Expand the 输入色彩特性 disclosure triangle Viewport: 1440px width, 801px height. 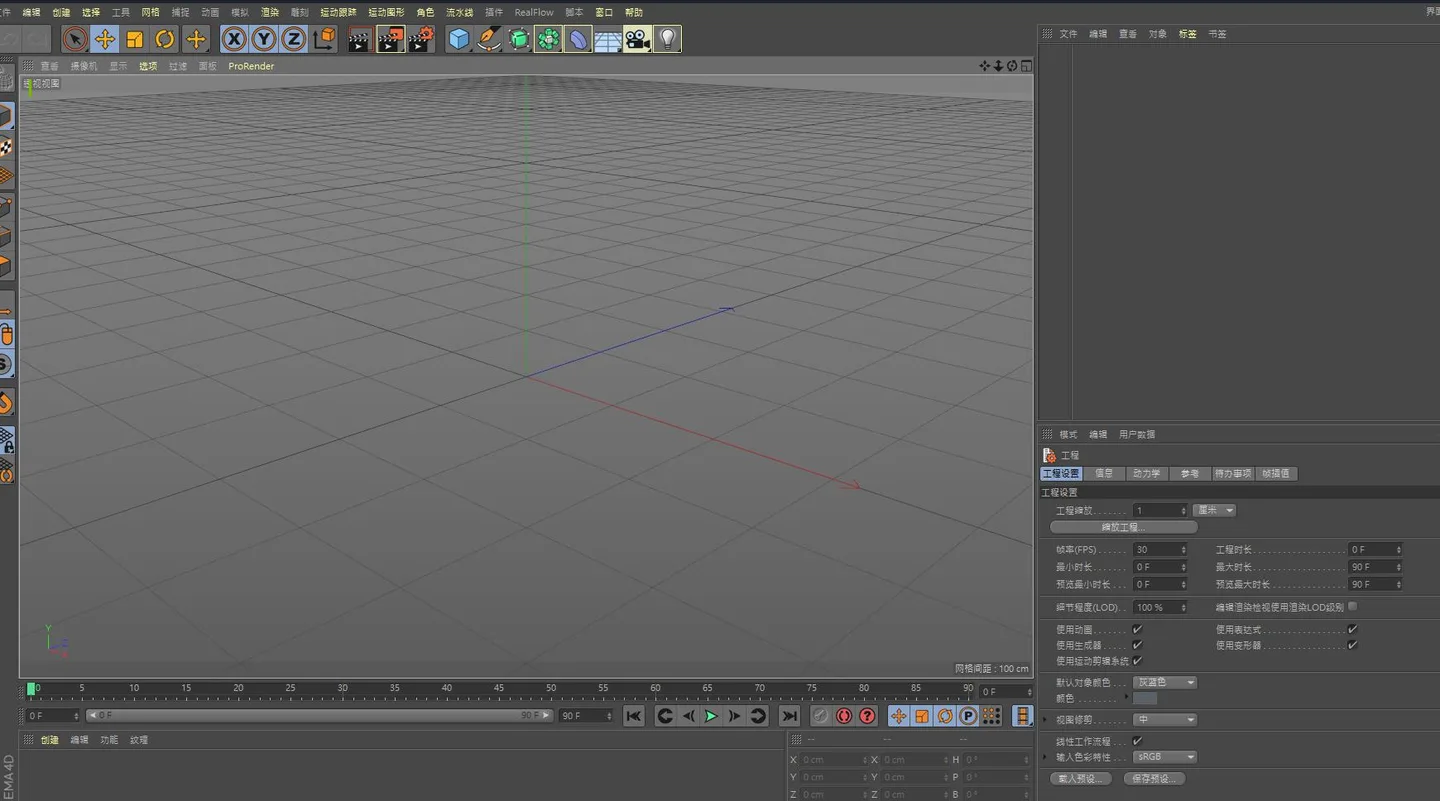(1046, 757)
